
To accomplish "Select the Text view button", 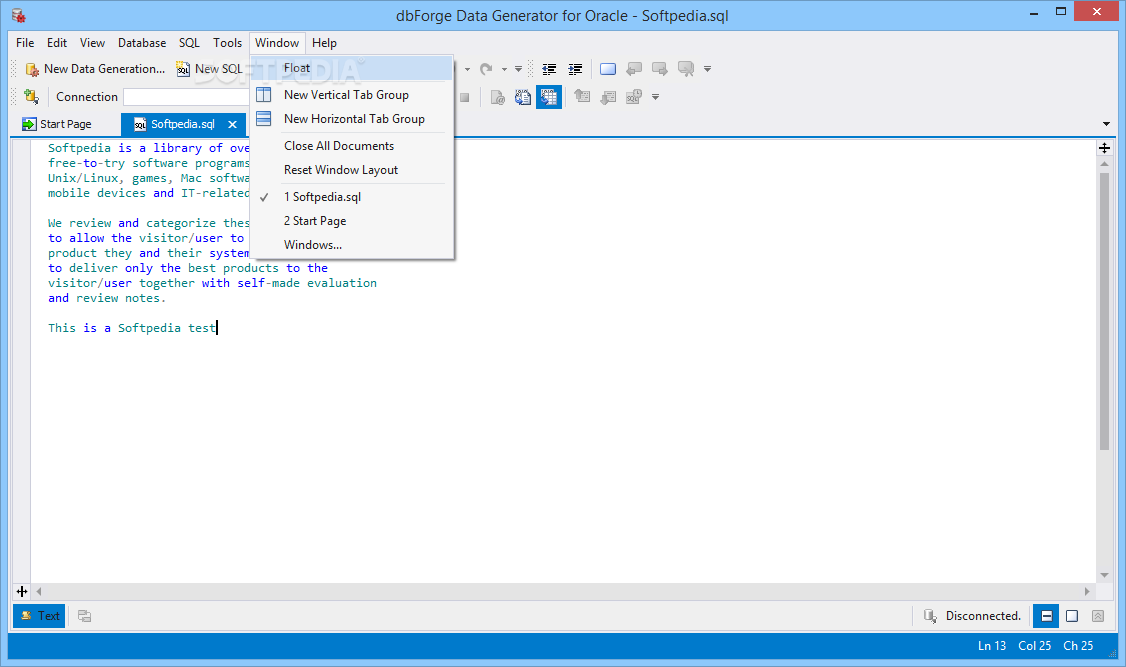I will click(39, 616).
